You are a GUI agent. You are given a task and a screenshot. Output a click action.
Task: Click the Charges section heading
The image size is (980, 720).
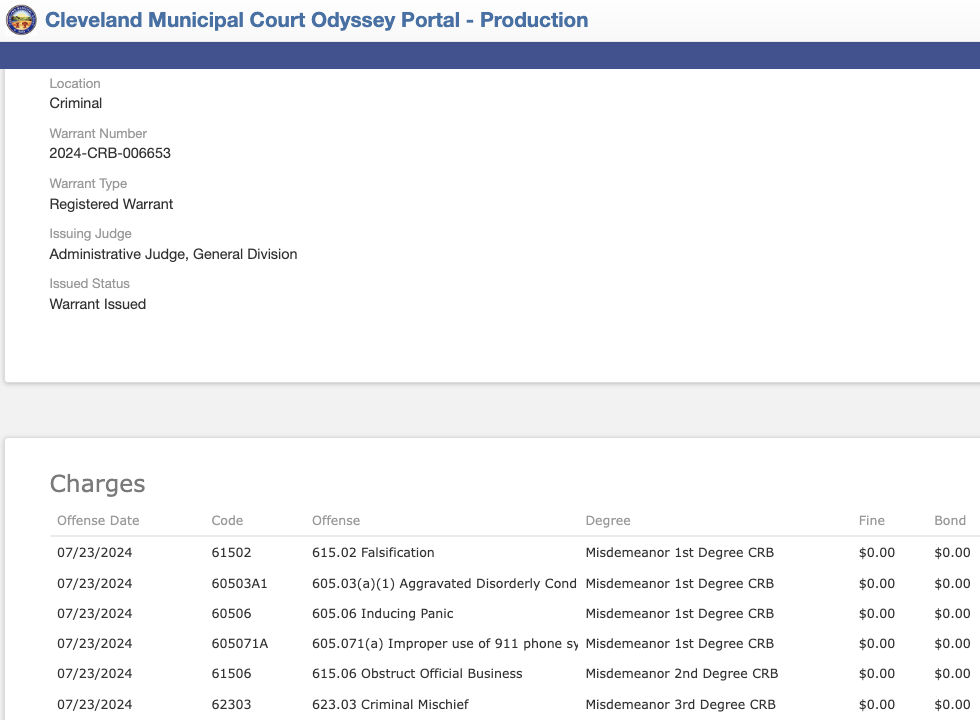click(x=98, y=484)
